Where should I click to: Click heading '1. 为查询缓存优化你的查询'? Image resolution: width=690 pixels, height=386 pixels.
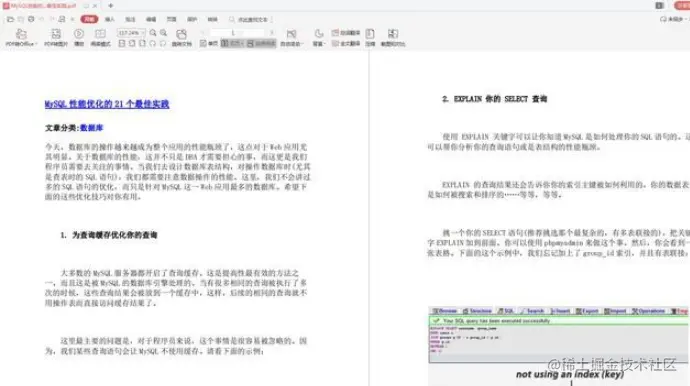point(109,235)
